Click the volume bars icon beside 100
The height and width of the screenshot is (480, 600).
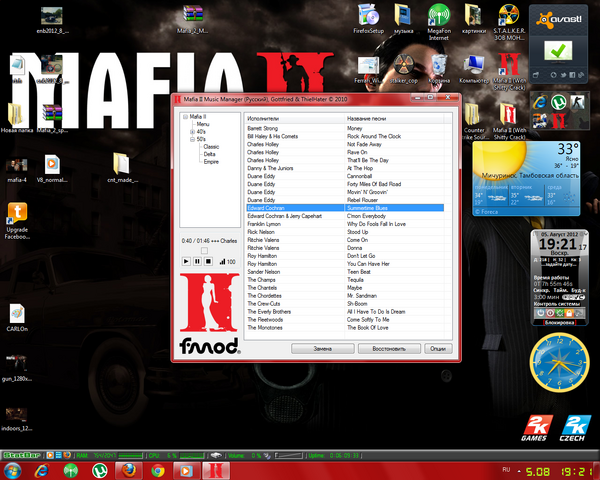click(x=222, y=262)
